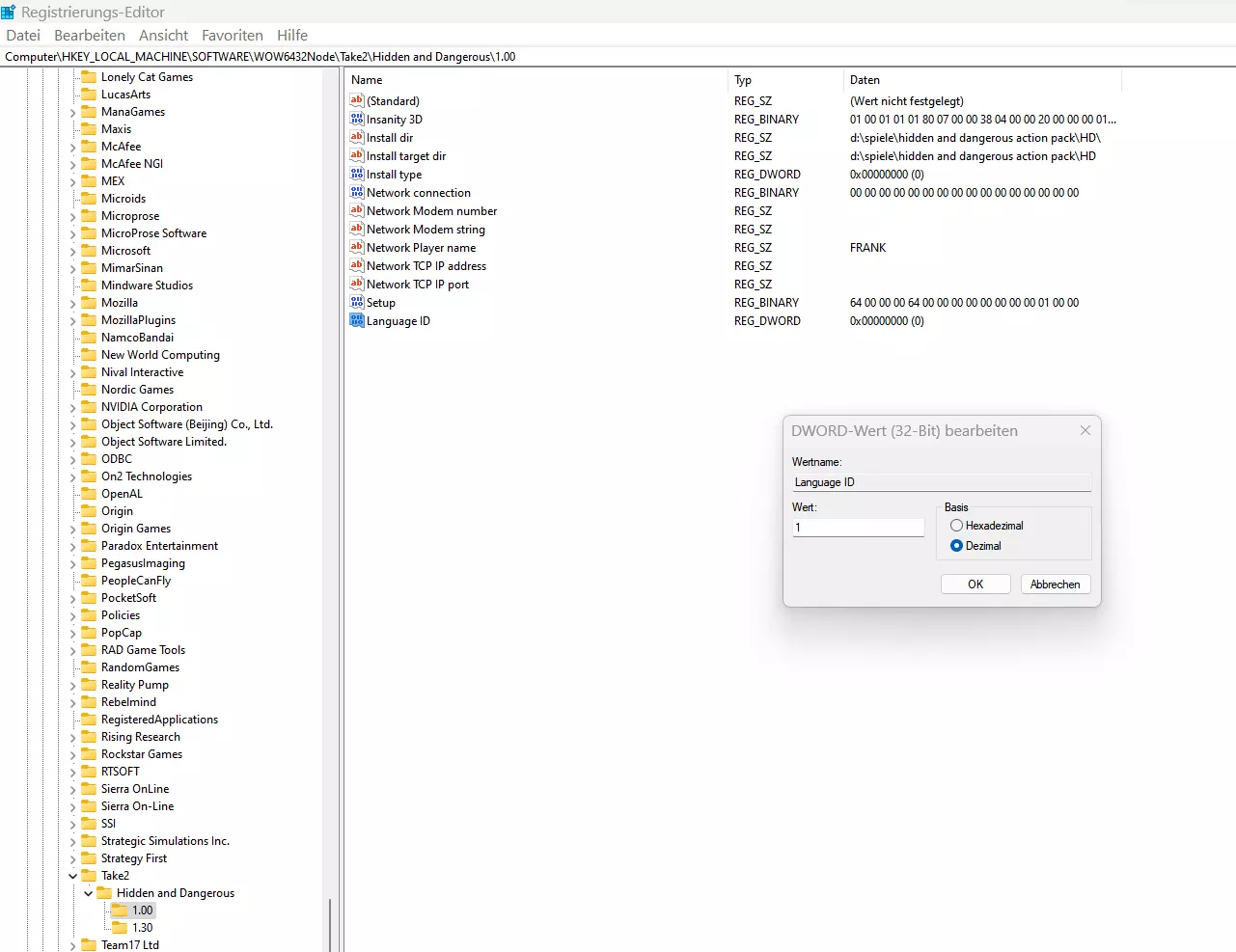The width and height of the screenshot is (1236, 952).
Task: Confirm the DWORD edit with OK
Action: coord(975,585)
